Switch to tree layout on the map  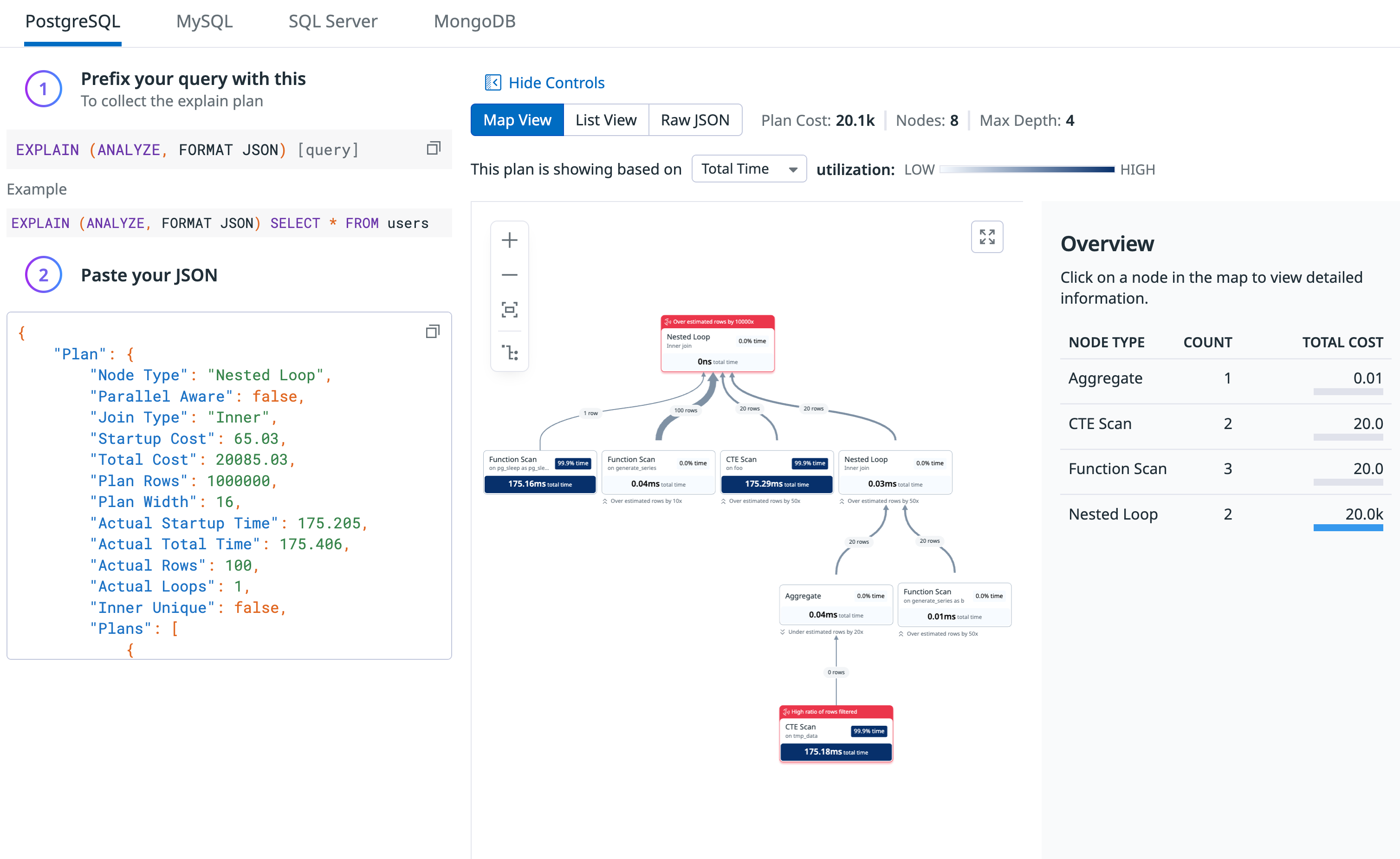coord(510,352)
